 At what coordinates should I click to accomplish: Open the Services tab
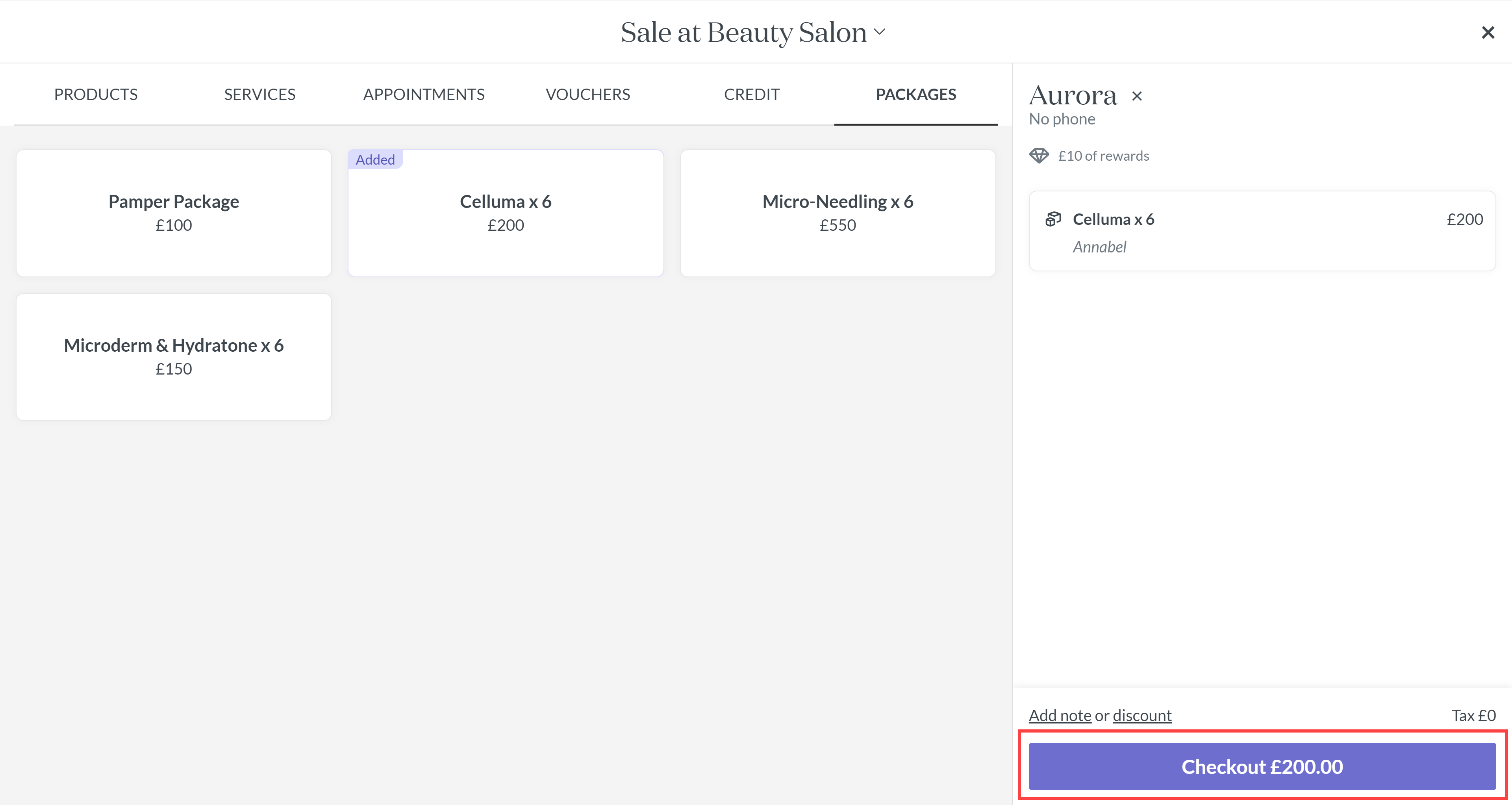[x=259, y=95]
